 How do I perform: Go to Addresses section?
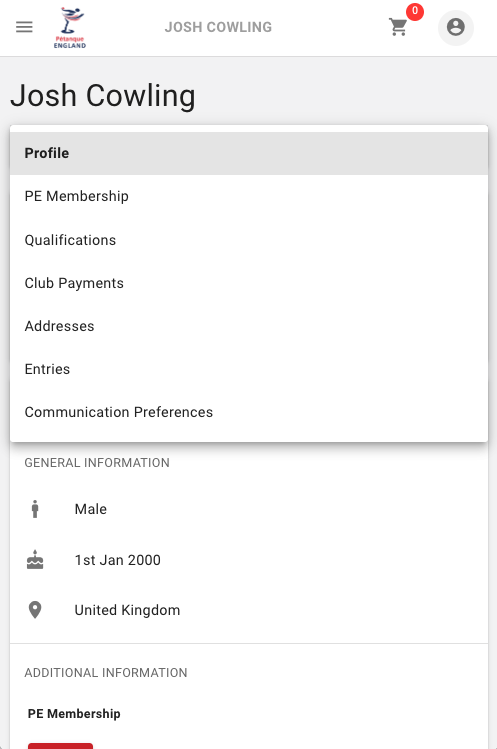pos(249,326)
